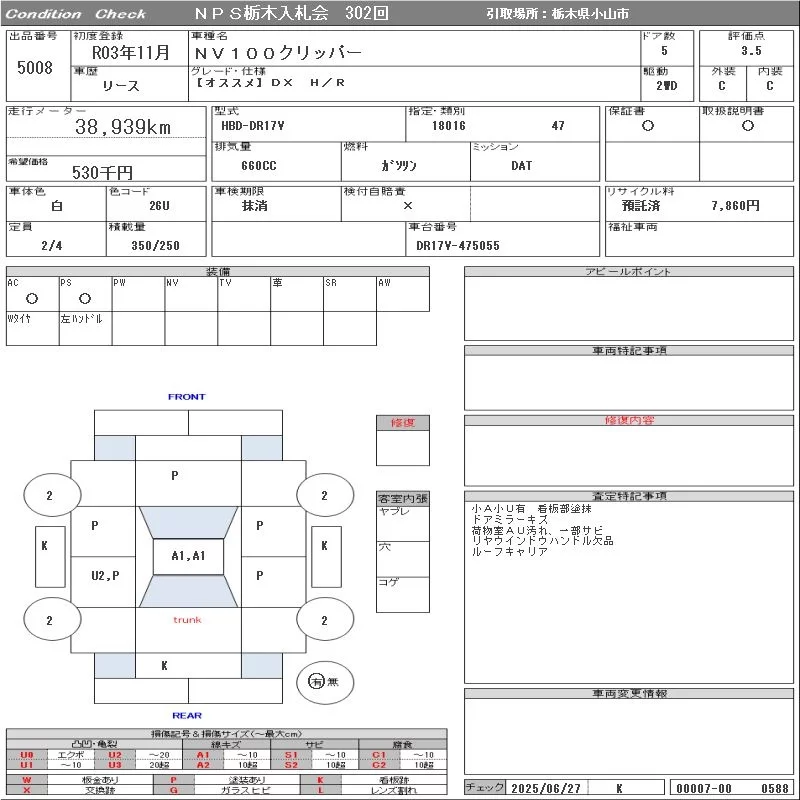Screen dimensions: 800x800
Task: Select the fuel type "ガソリン"
Action: [399, 166]
